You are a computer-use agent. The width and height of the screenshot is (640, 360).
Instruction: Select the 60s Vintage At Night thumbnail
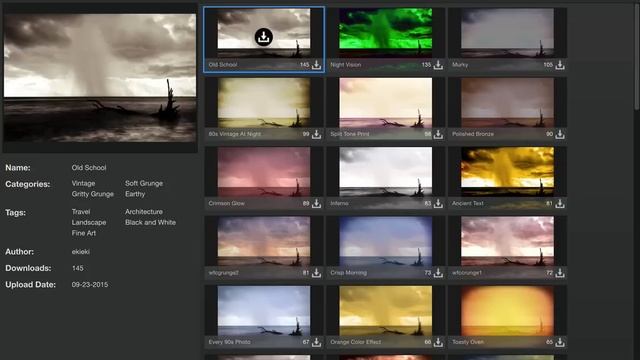(264, 102)
